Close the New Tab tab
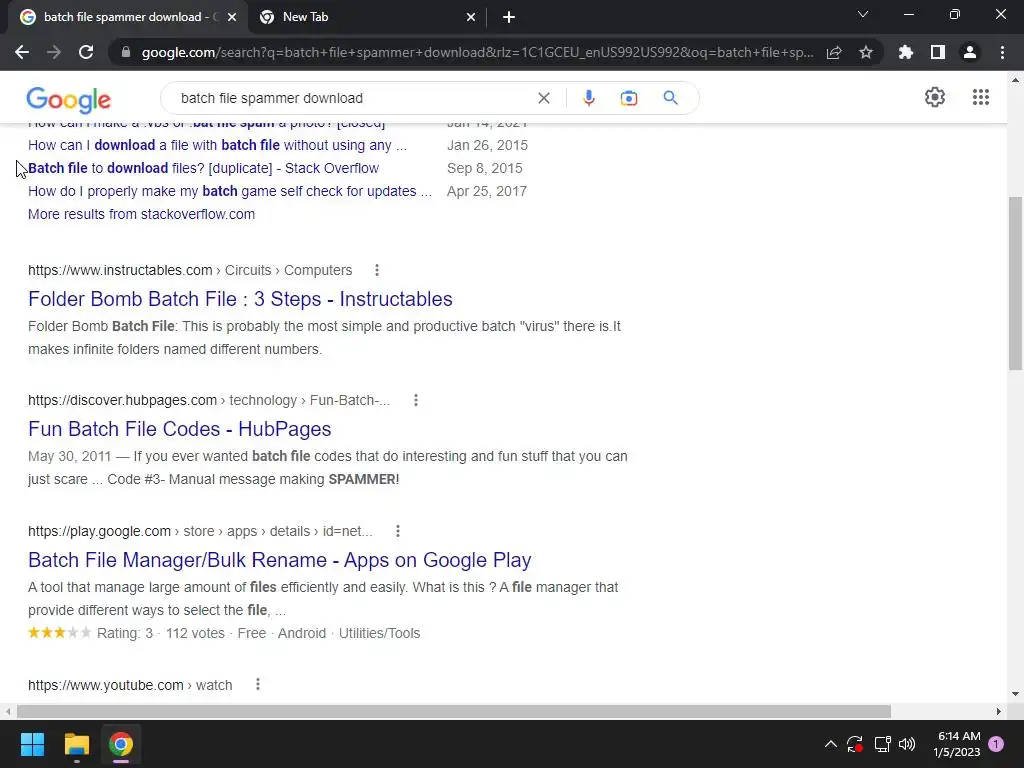The width and height of the screenshot is (1024, 768). point(471,17)
